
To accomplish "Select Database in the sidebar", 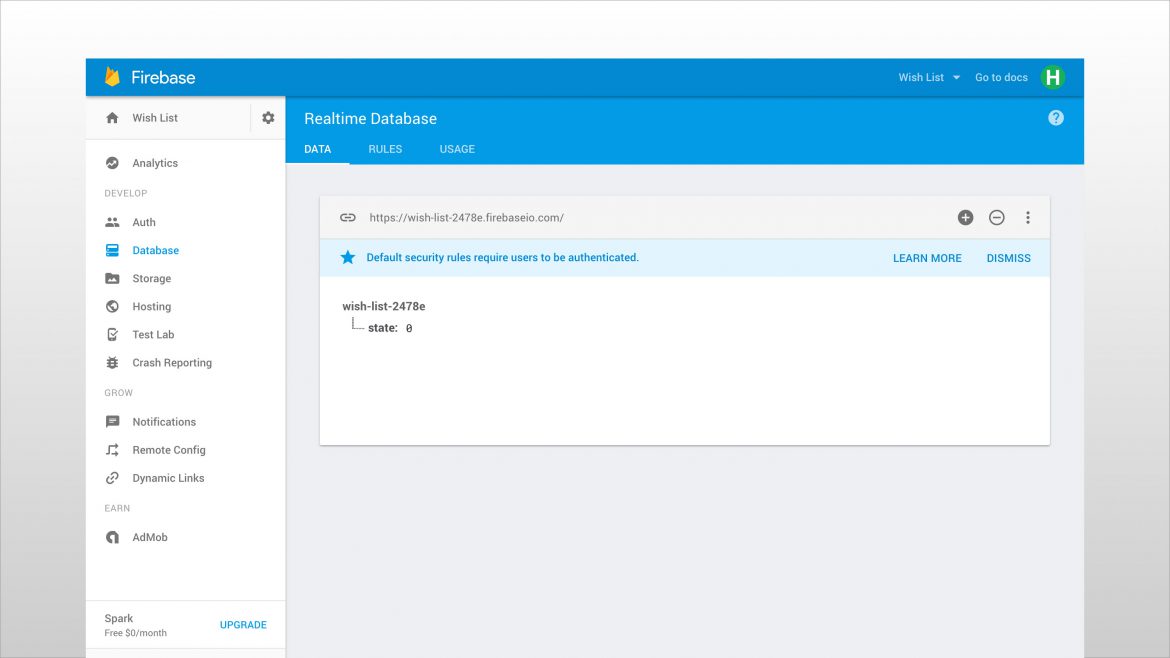I will coord(155,251).
